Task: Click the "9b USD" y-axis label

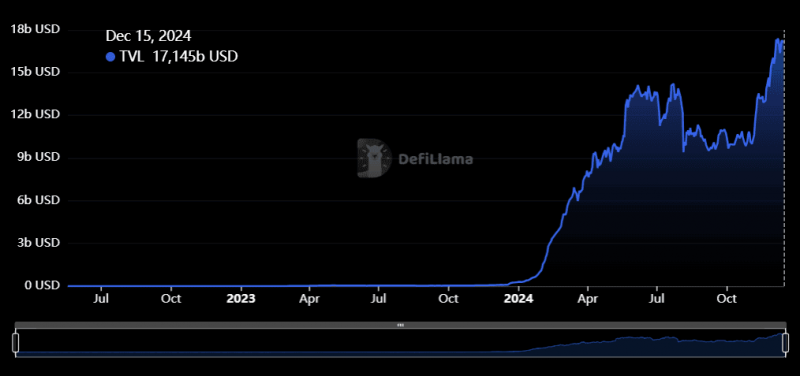Action: [x=38, y=157]
